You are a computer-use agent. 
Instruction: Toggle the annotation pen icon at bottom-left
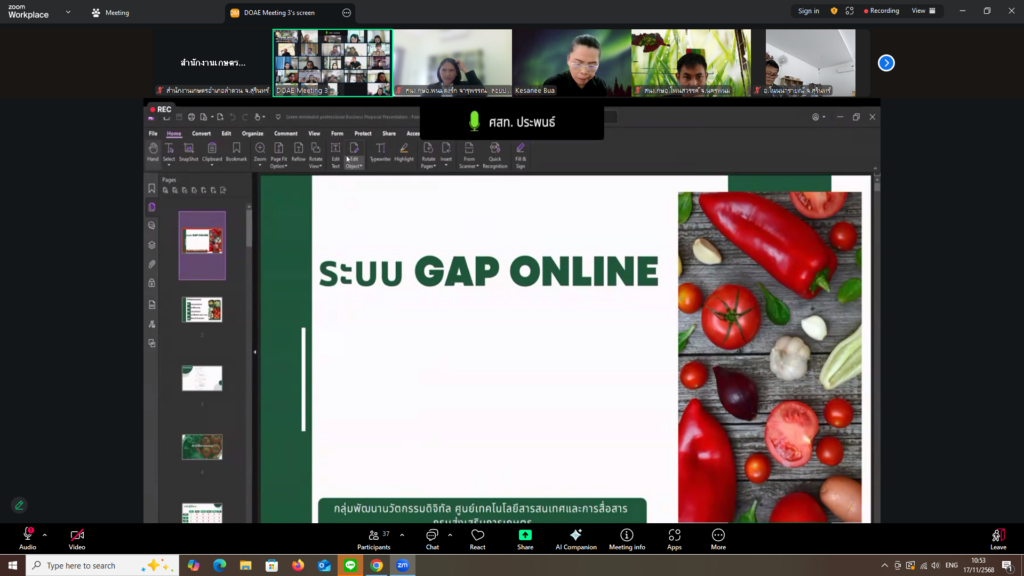[x=18, y=505]
